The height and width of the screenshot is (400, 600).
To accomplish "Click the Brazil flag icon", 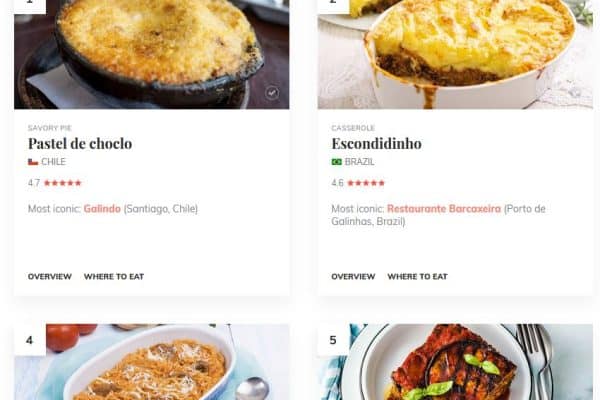I will 337,162.
